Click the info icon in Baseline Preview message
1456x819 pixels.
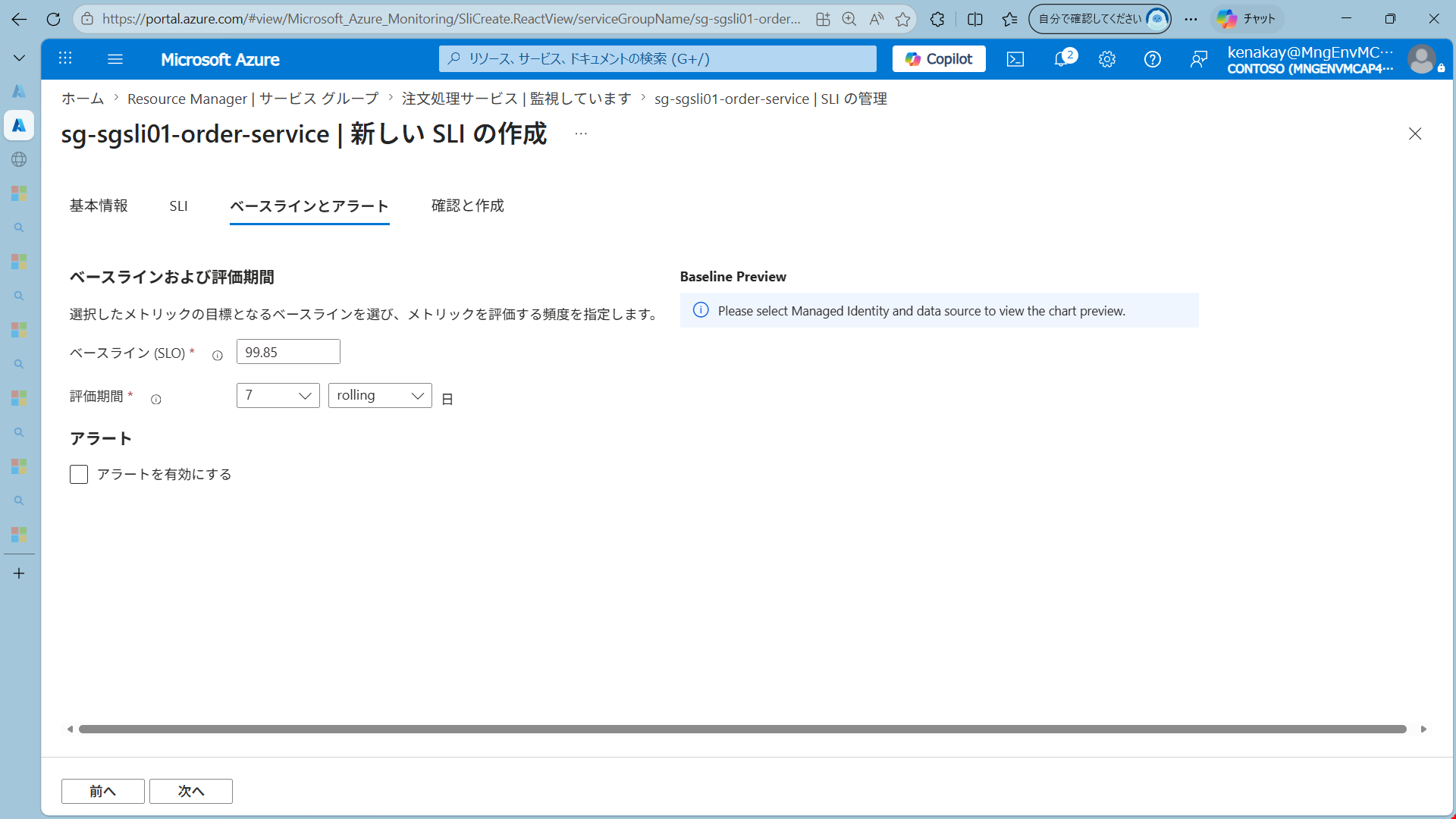[x=701, y=310]
